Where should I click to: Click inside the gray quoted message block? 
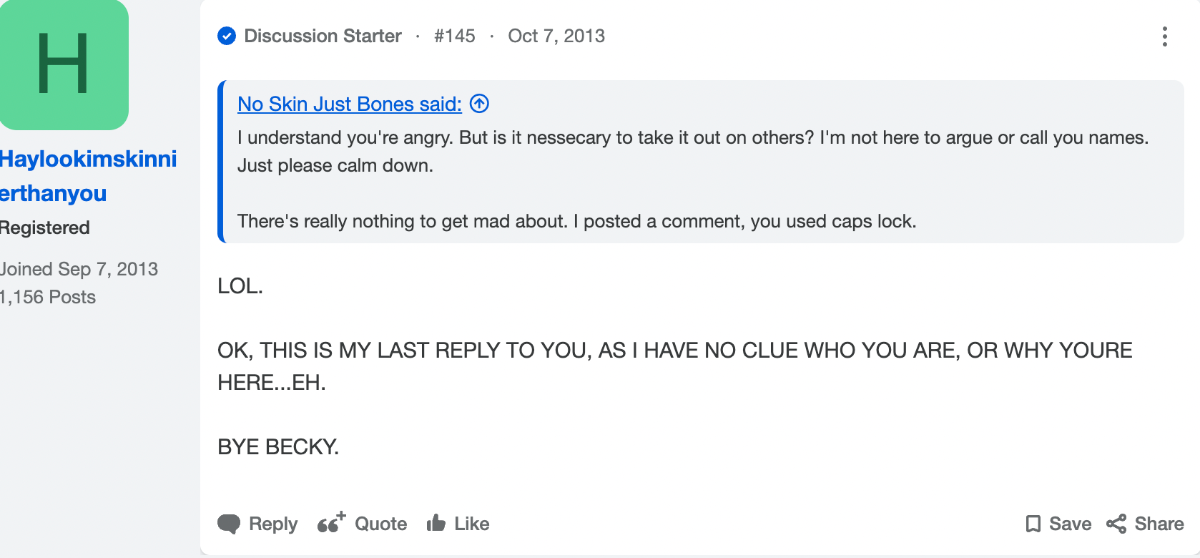[700, 162]
